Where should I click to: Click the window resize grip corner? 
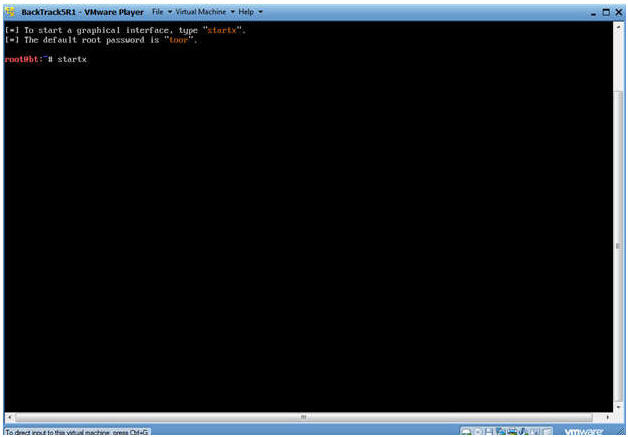620,432
